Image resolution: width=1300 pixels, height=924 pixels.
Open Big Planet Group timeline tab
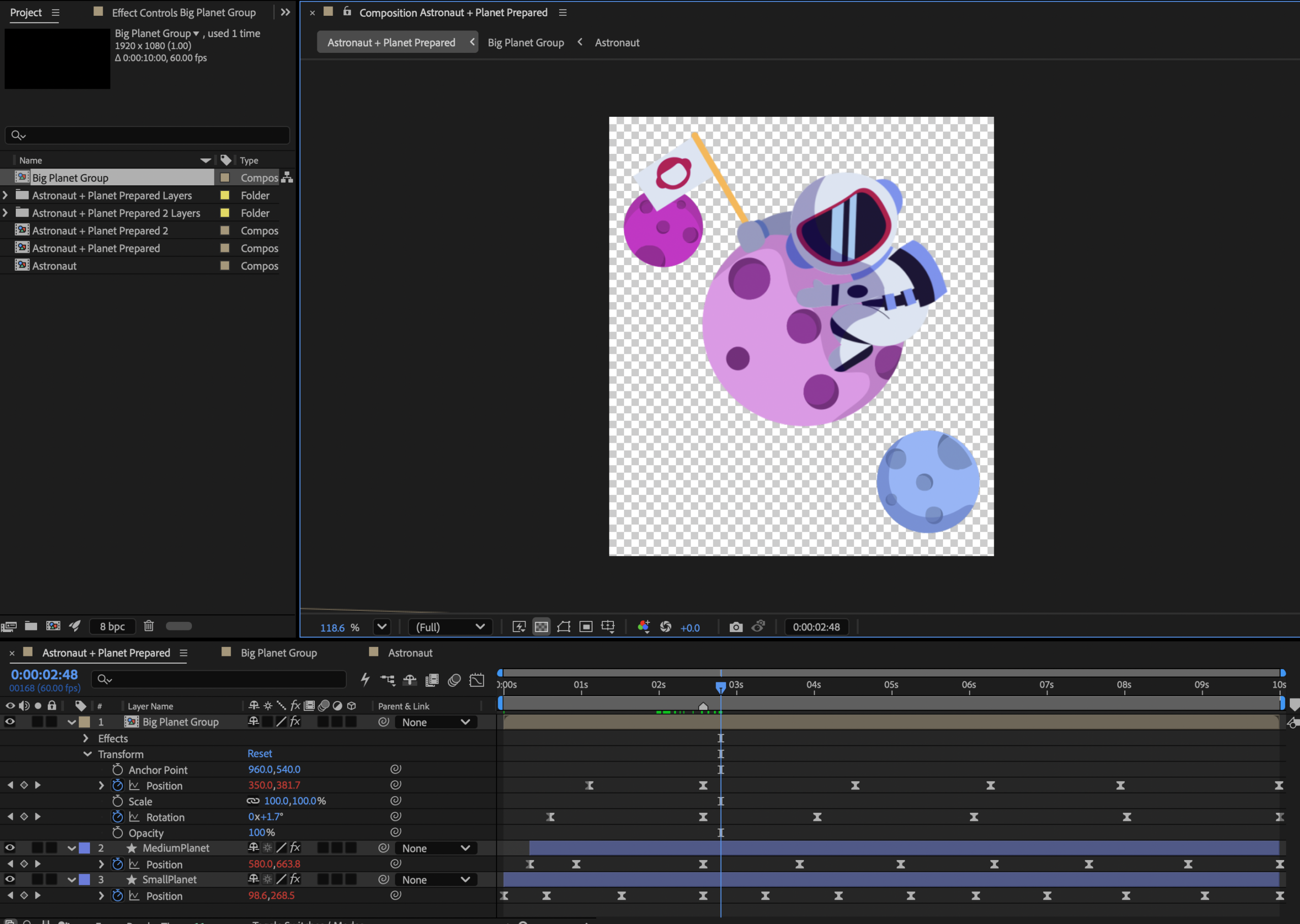coord(279,652)
